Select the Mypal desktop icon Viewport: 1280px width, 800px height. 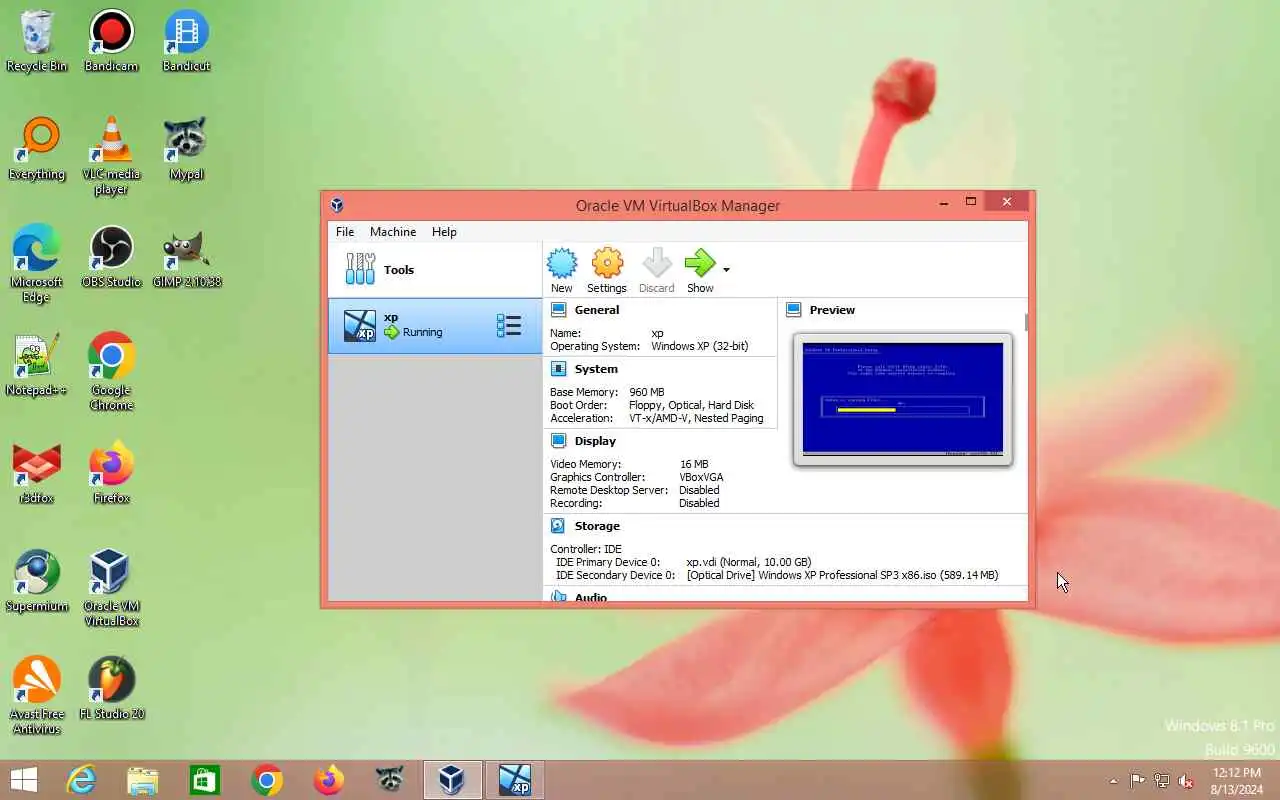[186, 149]
